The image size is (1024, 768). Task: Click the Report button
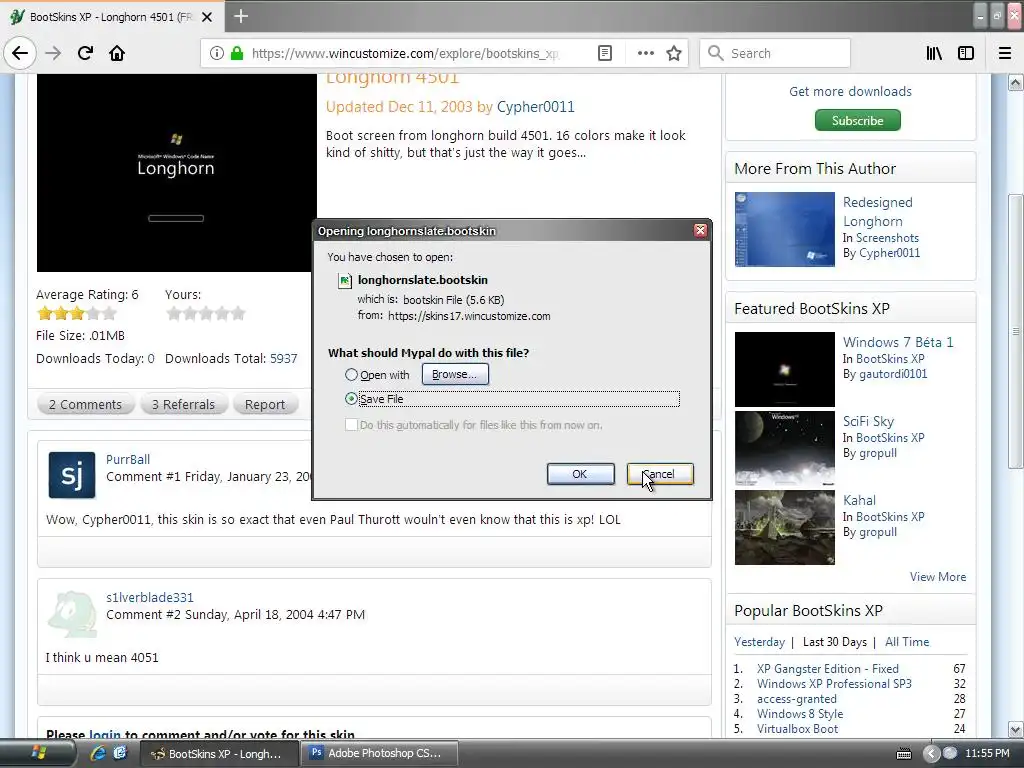[x=264, y=404]
